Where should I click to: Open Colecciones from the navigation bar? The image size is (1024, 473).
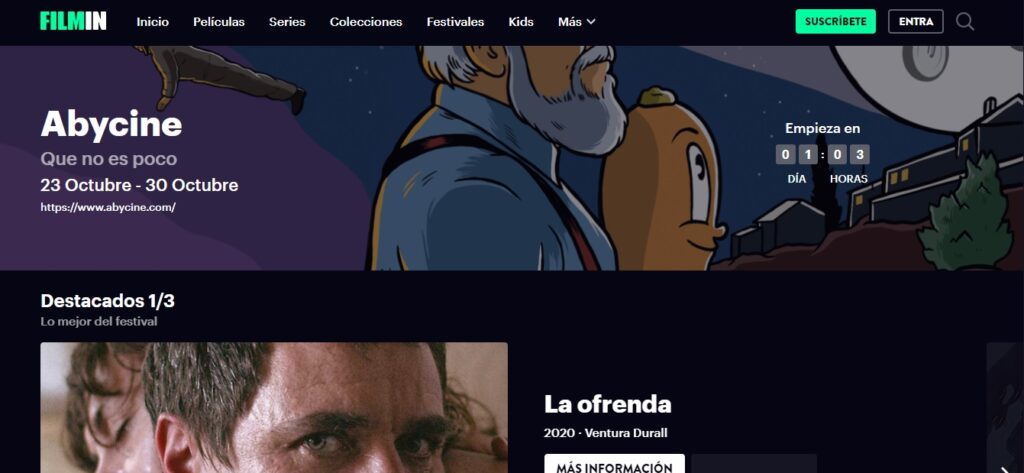click(x=366, y=22)
